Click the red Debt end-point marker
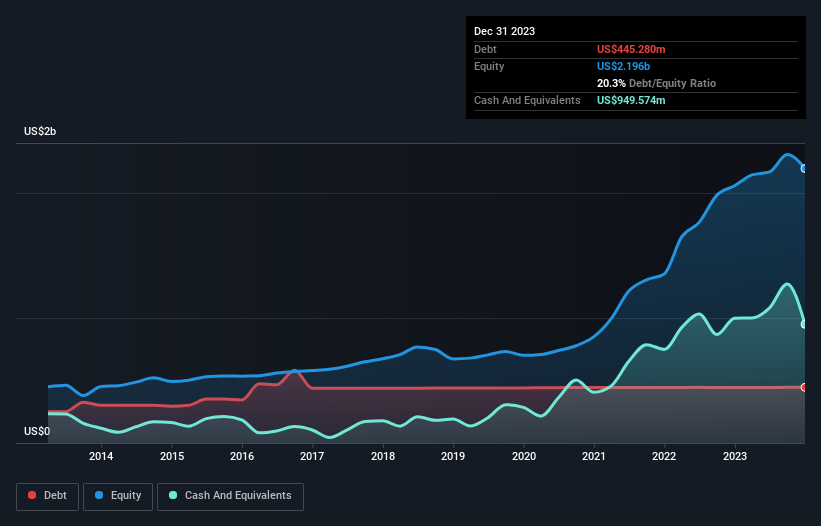The width and height of the screenshot is (821, 526). tap(804, 387)
